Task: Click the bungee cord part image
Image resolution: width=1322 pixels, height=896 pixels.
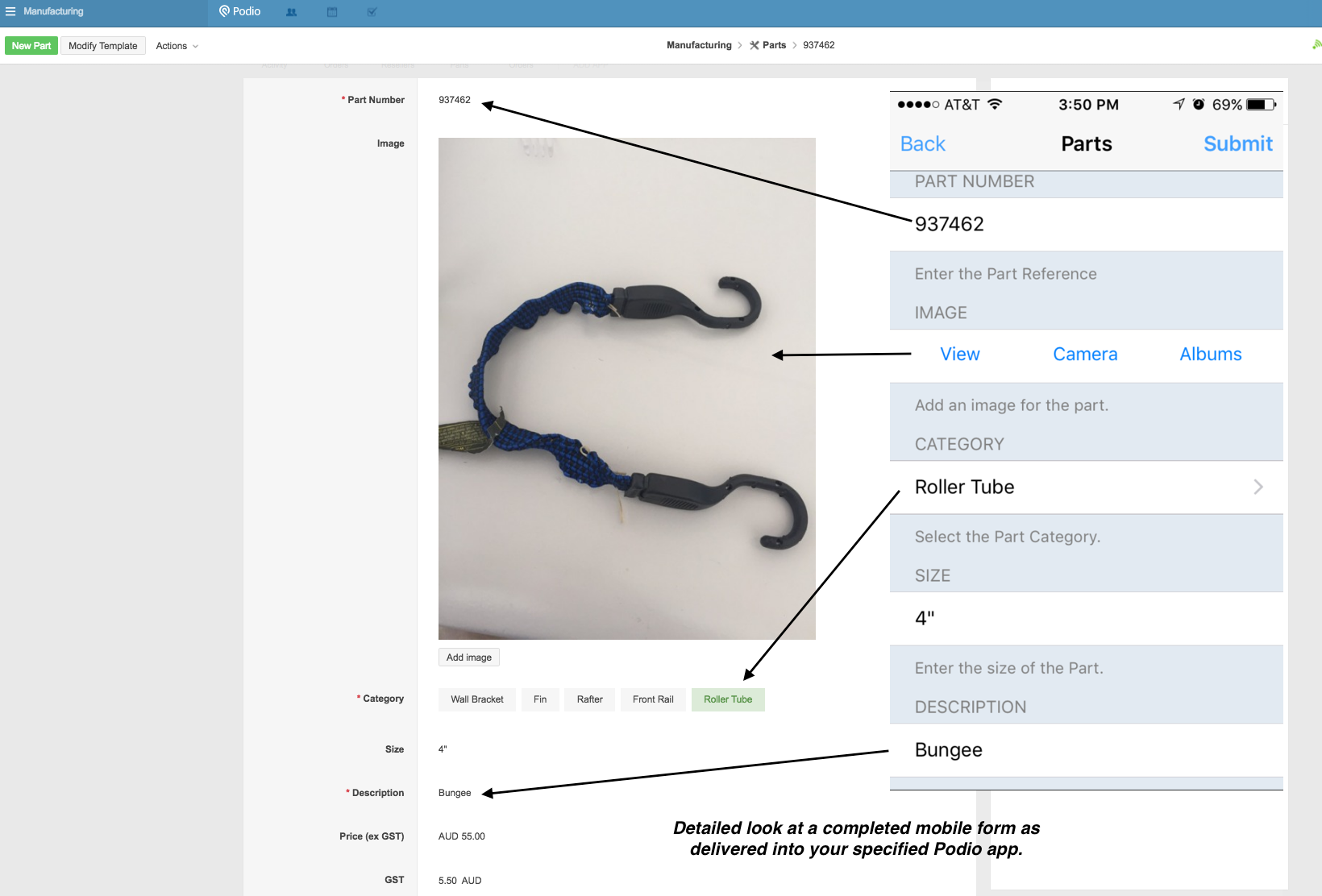Action: pos(626,388)
